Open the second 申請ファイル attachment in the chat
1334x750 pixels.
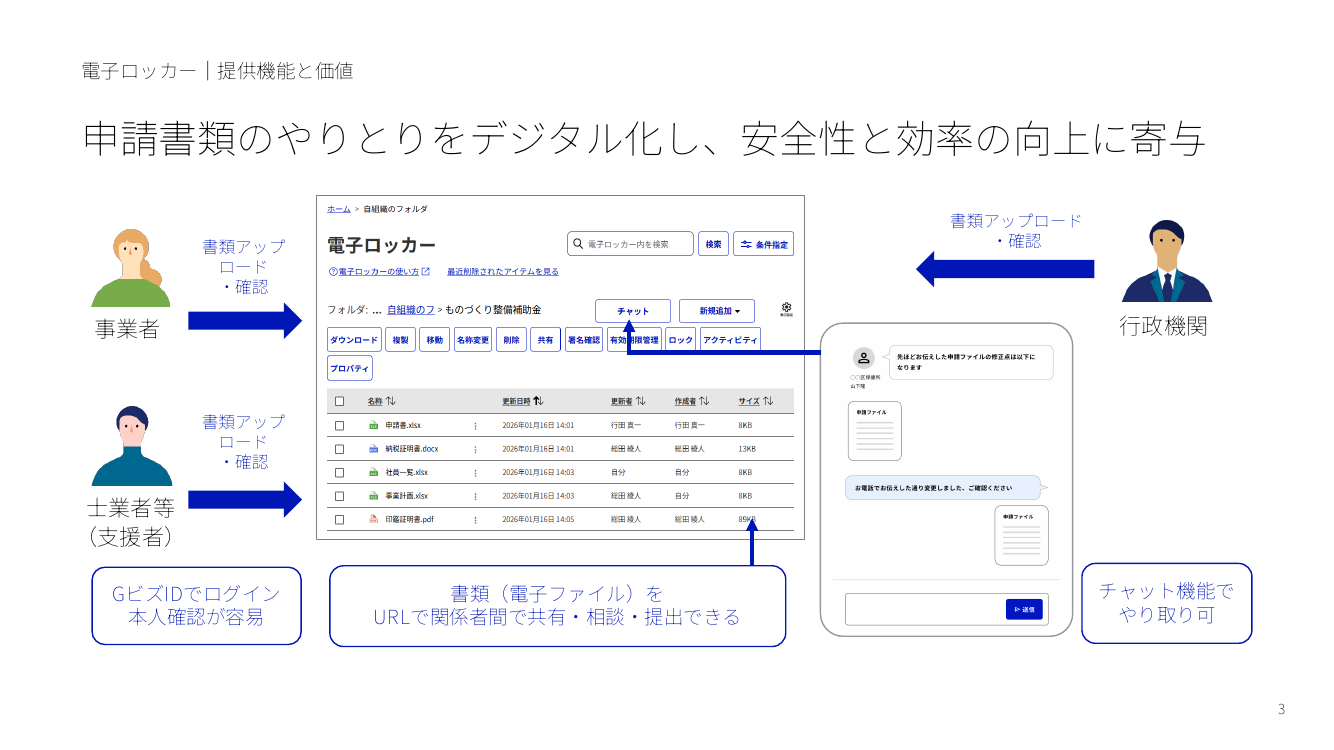coord(1021,536)
